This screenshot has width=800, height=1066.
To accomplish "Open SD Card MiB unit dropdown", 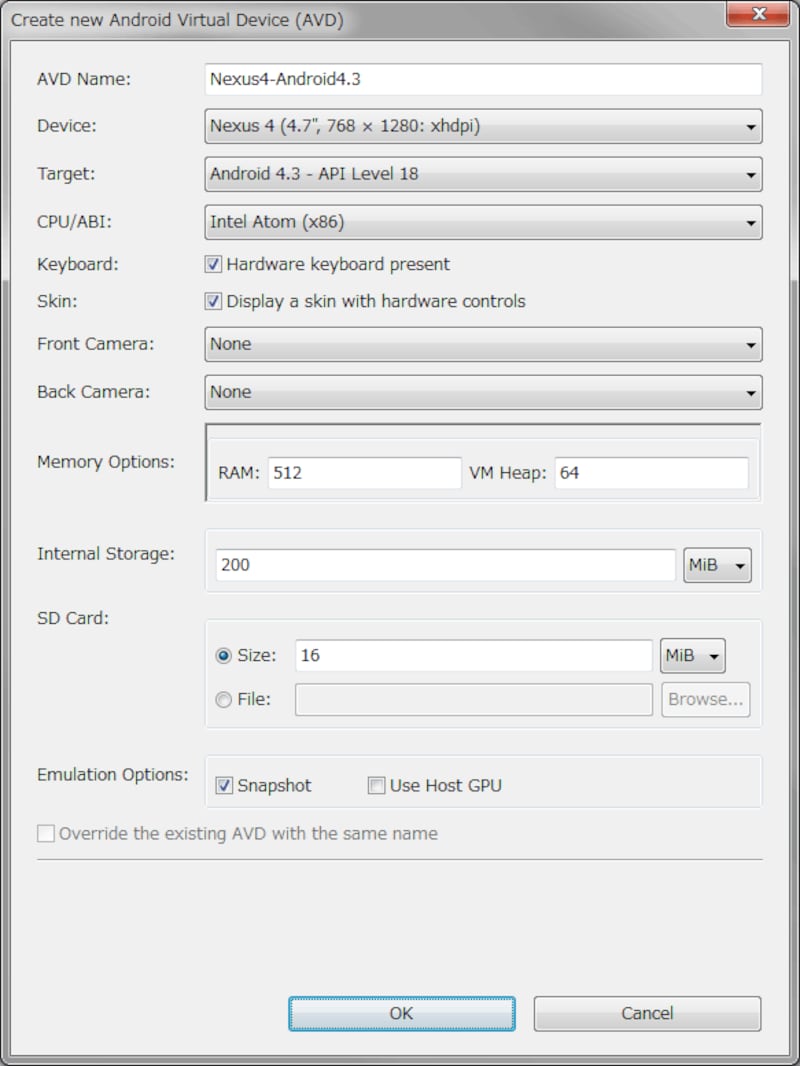I will pyautogui.click(x=693, y=656).
